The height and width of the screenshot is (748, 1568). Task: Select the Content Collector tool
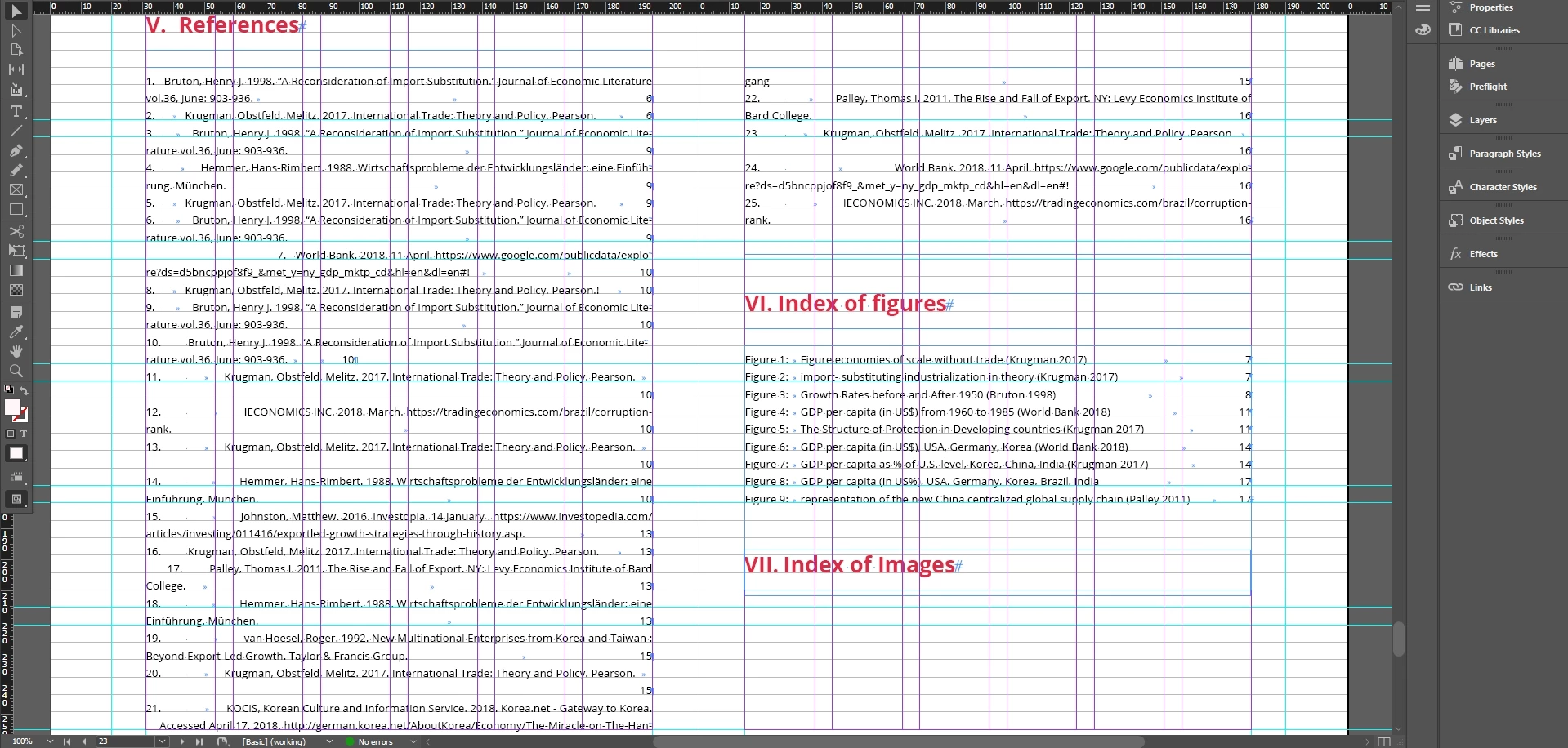coord(16,90)
